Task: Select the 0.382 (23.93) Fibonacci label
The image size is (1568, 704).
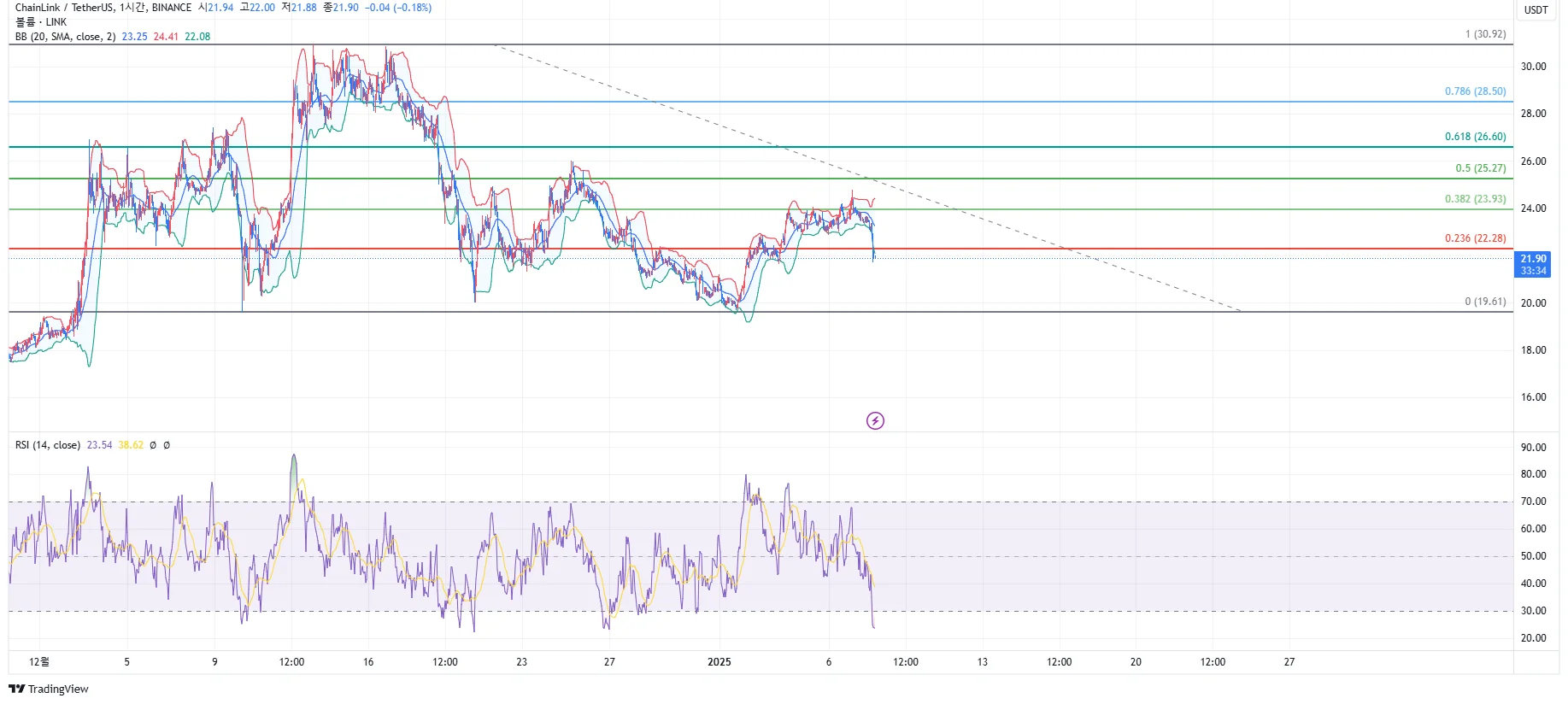Action: pos(1476,199)
